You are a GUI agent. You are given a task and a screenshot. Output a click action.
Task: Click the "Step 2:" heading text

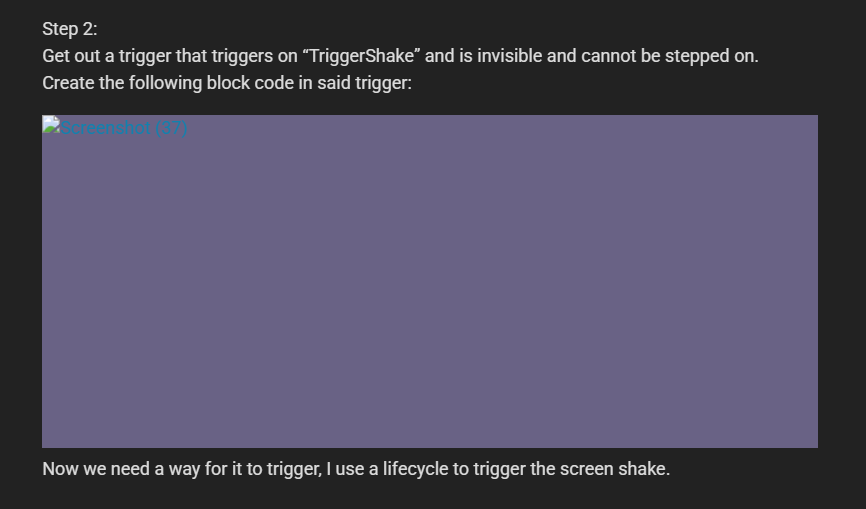click(x=70, y=29)
